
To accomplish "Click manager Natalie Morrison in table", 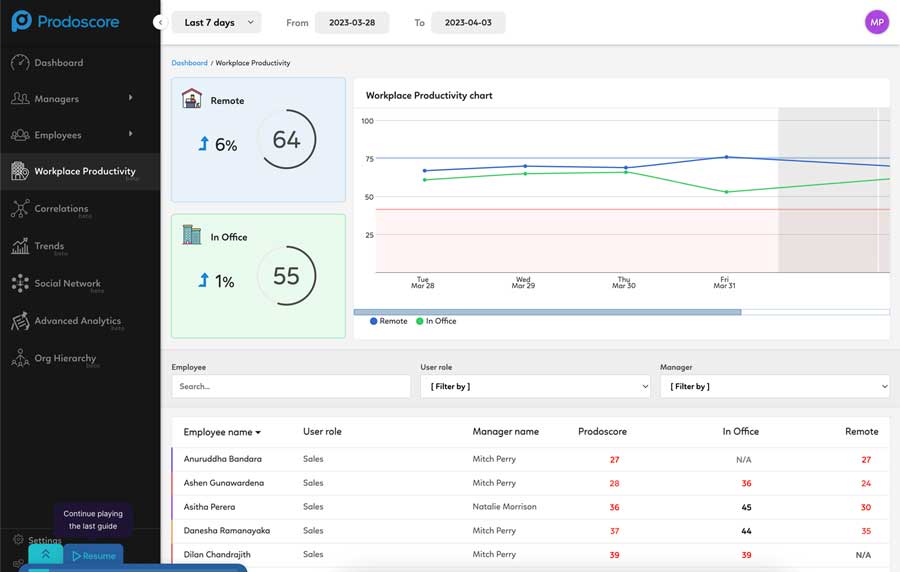I will 505,507.
